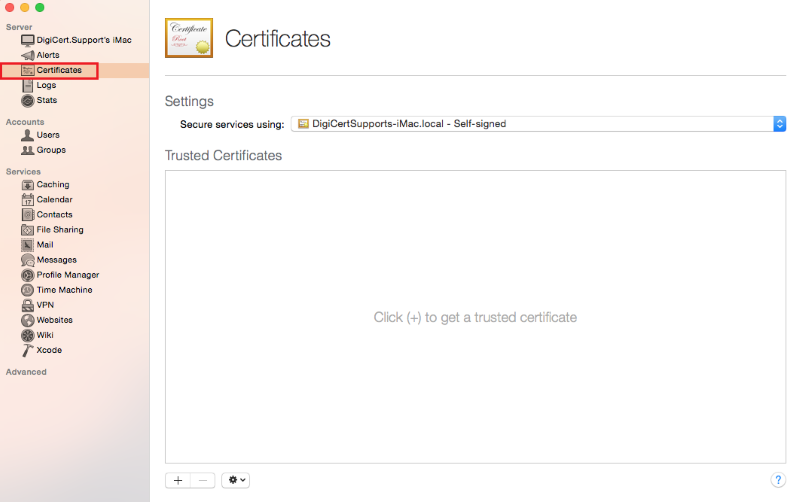
Task: Click the Certificates sidebar icon
Action: [x=28, y=70]
